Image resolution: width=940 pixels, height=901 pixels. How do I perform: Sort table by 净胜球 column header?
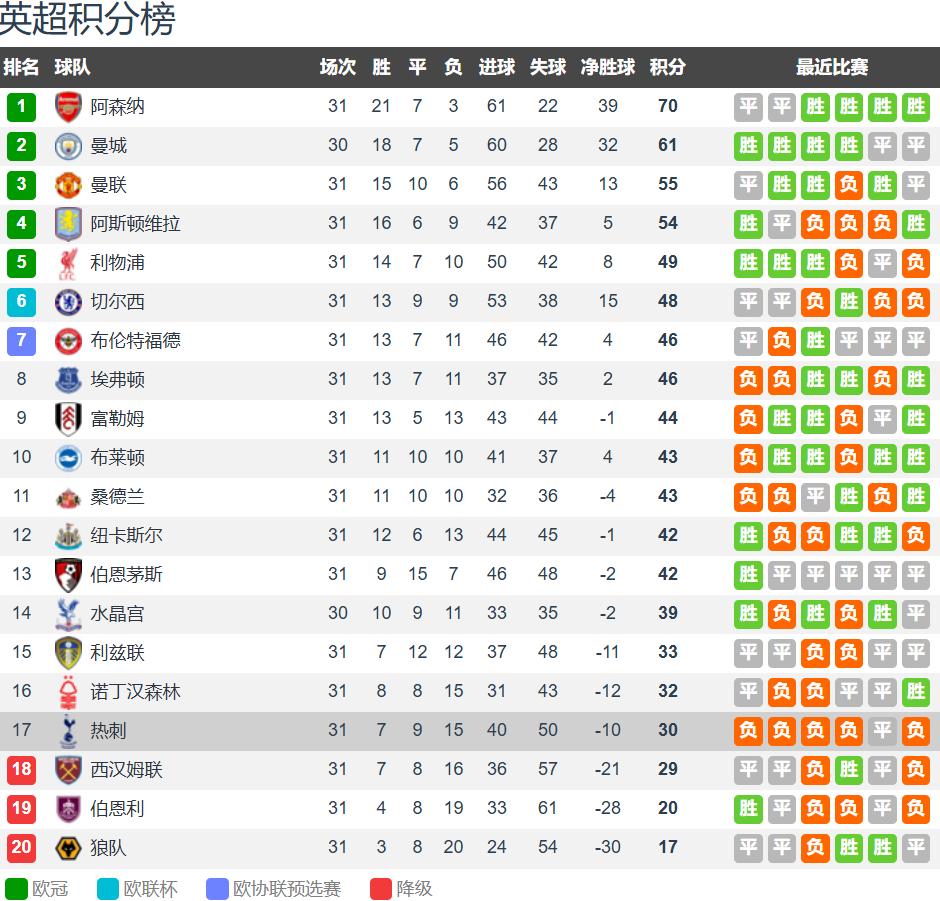[x=608, y=68]
